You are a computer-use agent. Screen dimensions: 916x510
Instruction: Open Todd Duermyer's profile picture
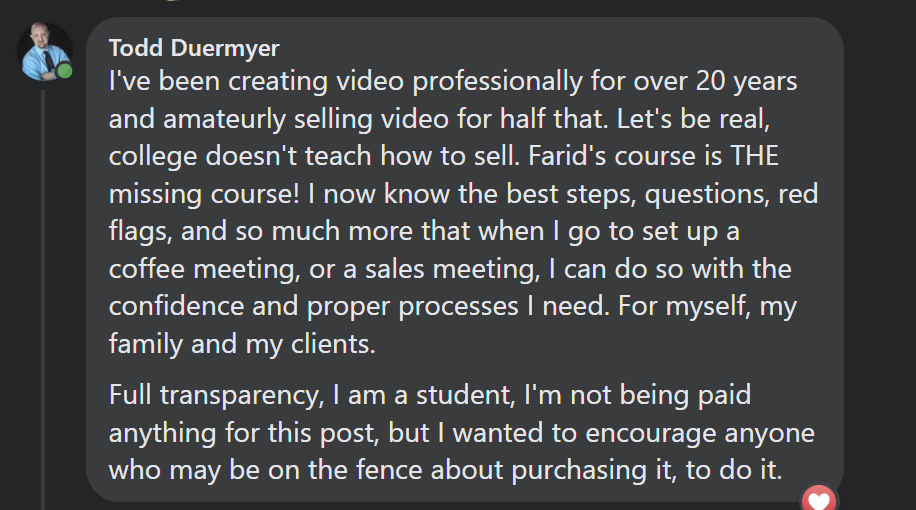coord(45,51)
